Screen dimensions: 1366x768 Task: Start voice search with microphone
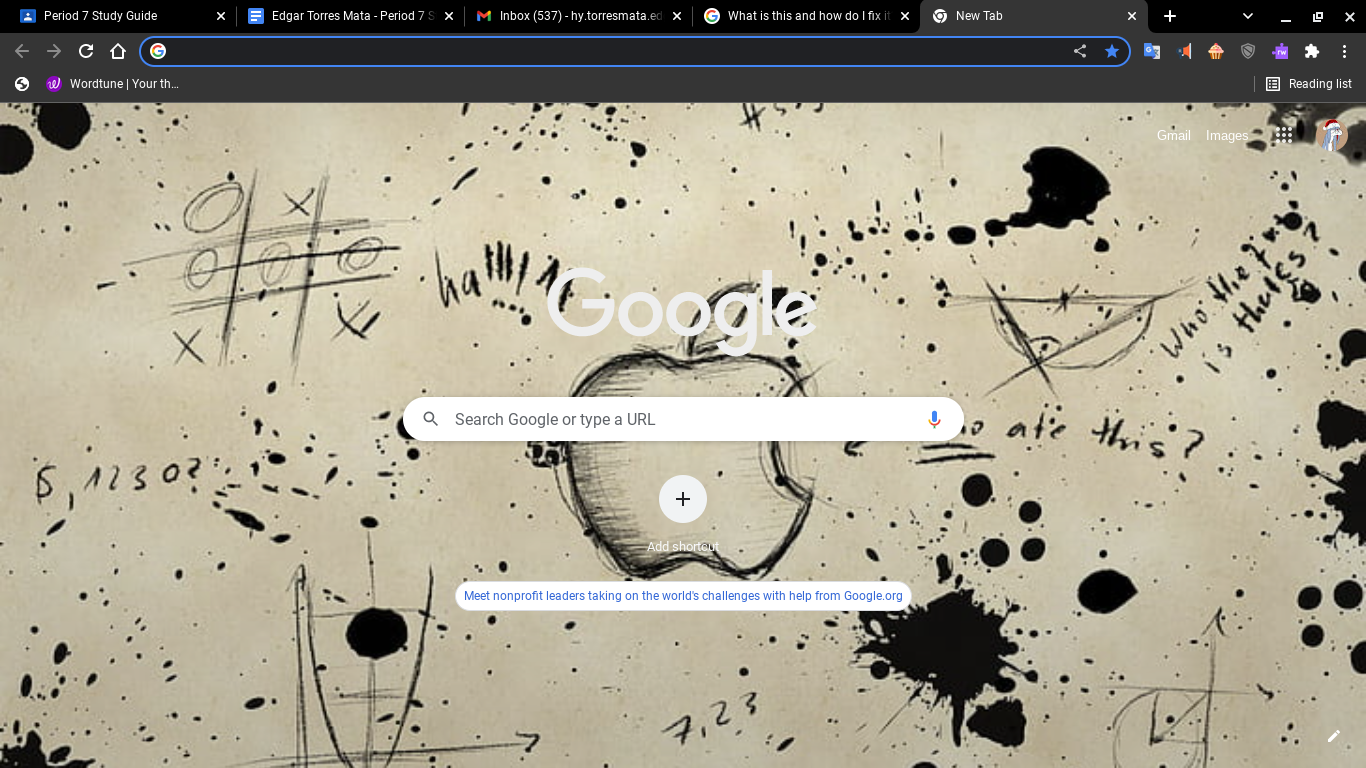click(934, 419)
